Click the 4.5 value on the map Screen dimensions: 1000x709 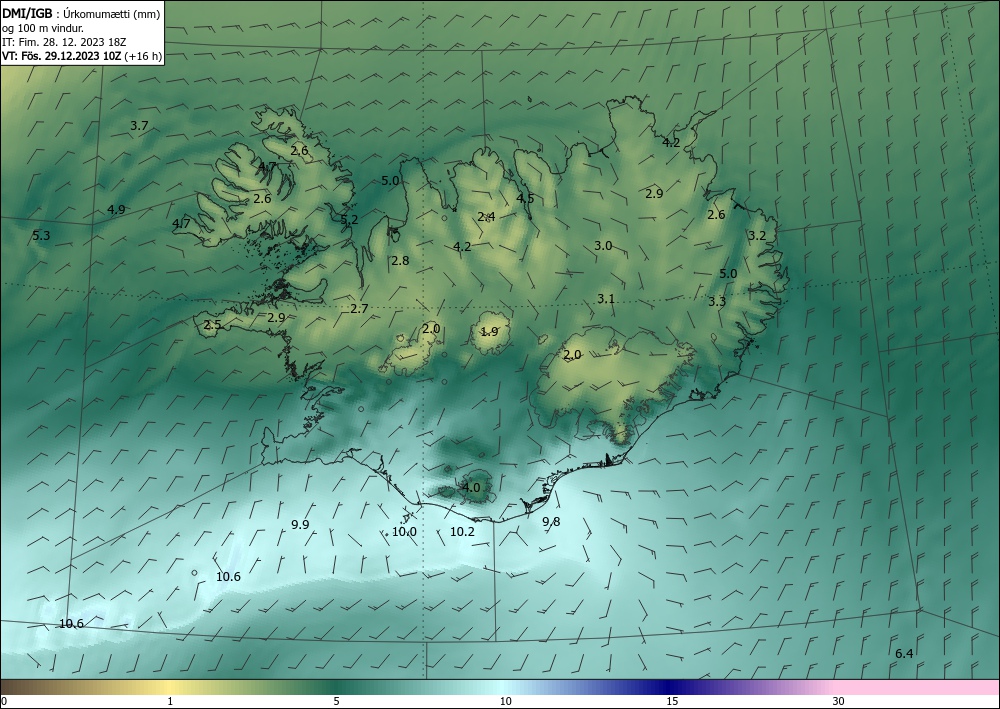click(x=525, y=198)
